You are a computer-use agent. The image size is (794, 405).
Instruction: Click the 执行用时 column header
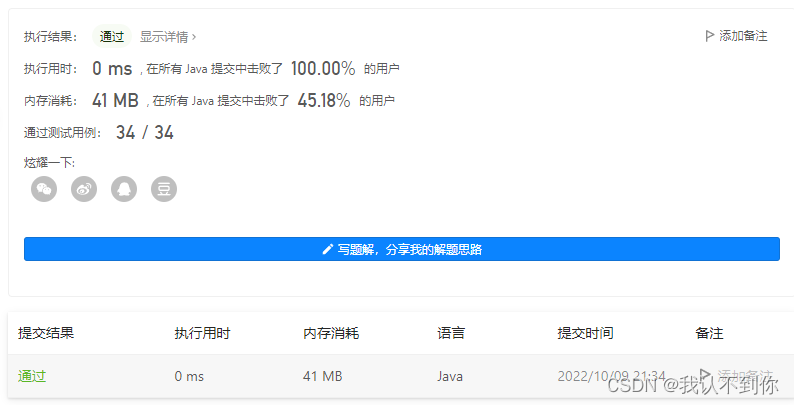203,333
